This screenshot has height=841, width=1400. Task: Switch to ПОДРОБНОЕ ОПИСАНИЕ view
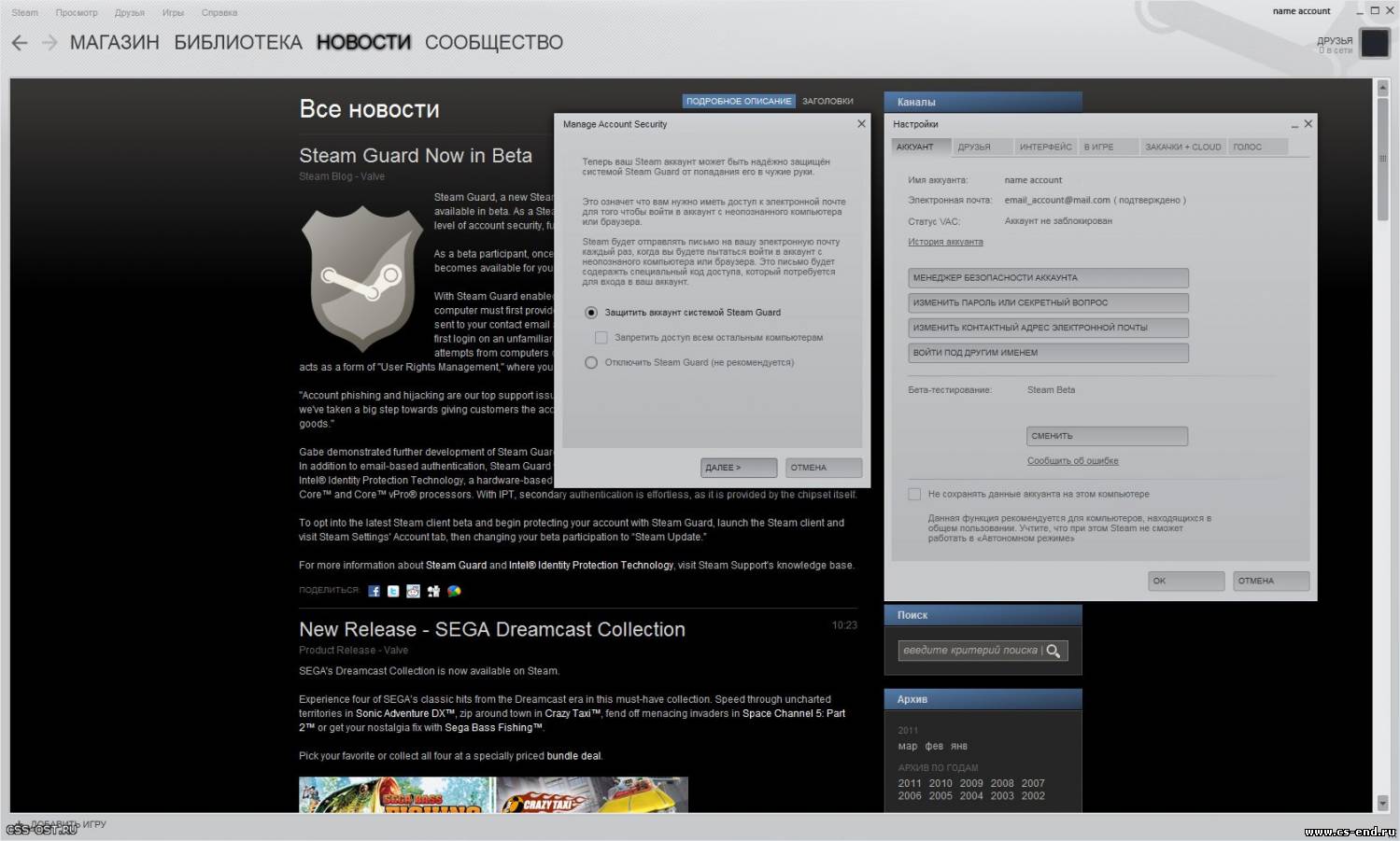coord(739,101)
